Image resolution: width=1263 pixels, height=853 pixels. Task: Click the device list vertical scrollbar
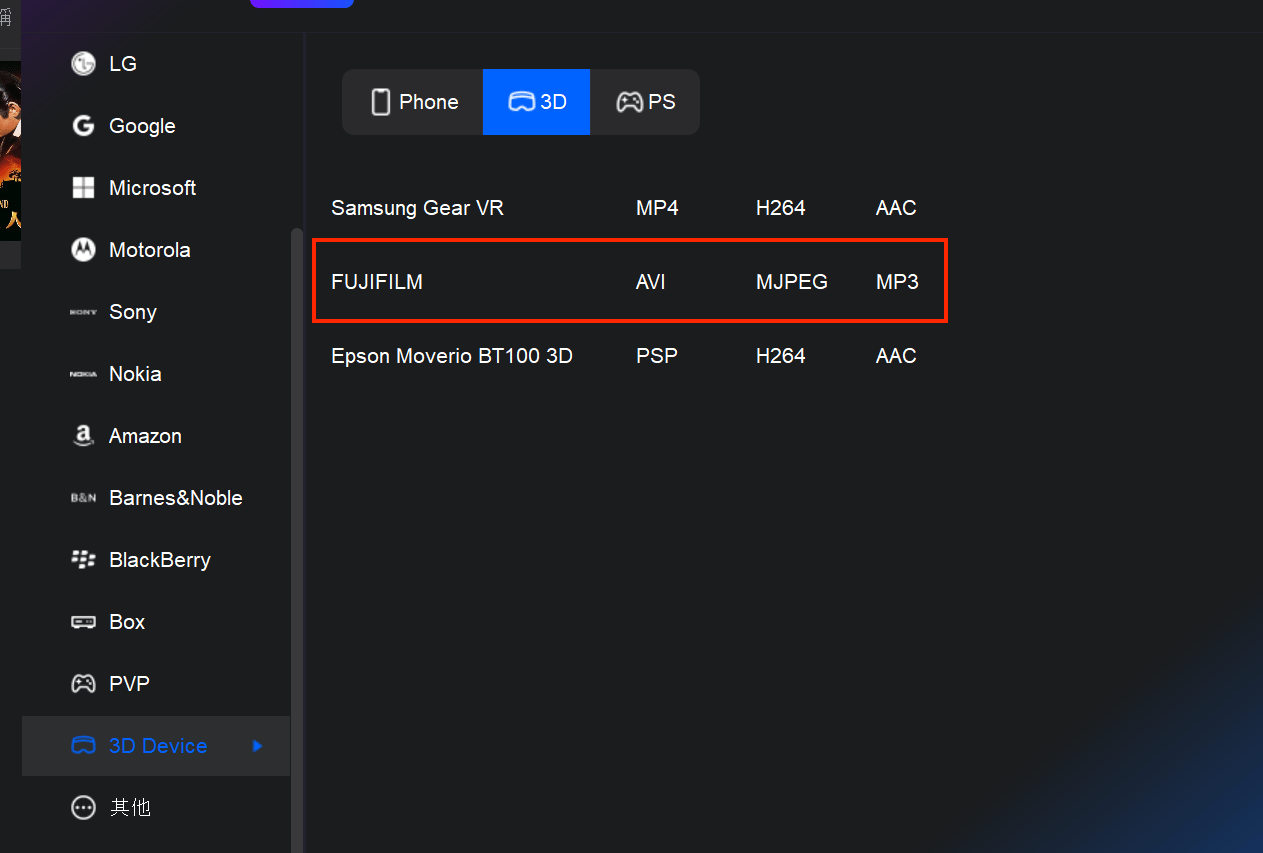click(296, 540)
